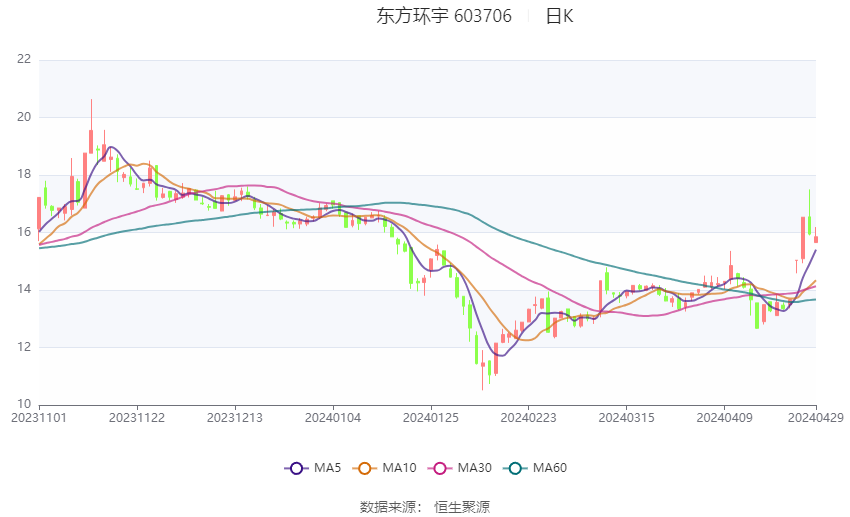The width and height of the screenshot is (850, 517).
Task: Select the 20231101 date axis label
Action: 39,418
